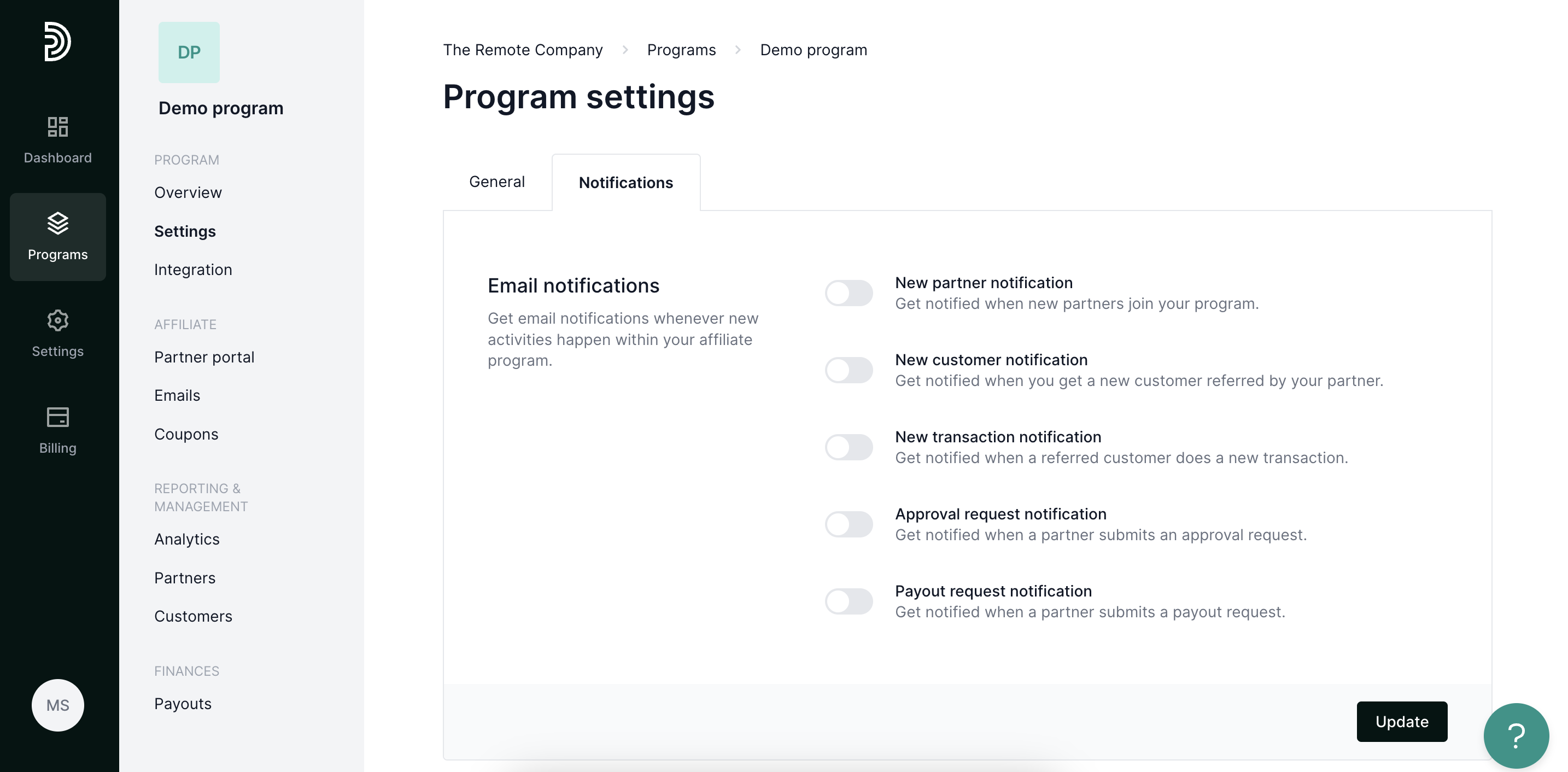
Task: Open the Settings gear icon
Action: click(x=58, y=320)
